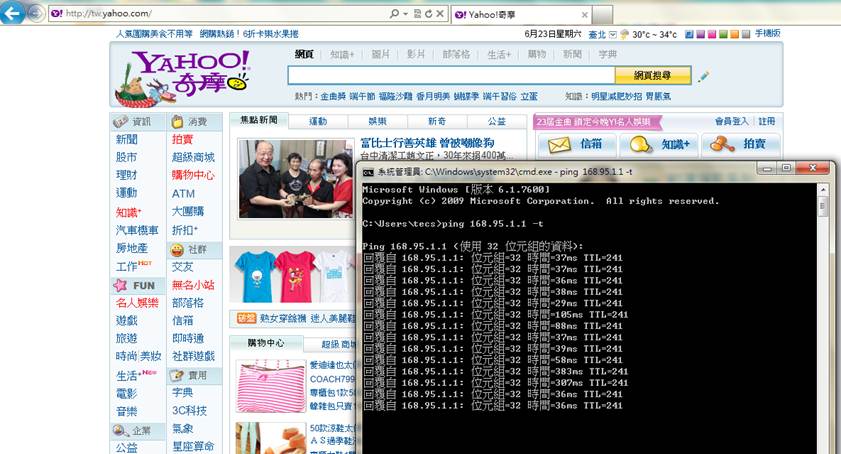Open the 超級商城 link in sidebar
841x454 pixels.
point(193,157)
